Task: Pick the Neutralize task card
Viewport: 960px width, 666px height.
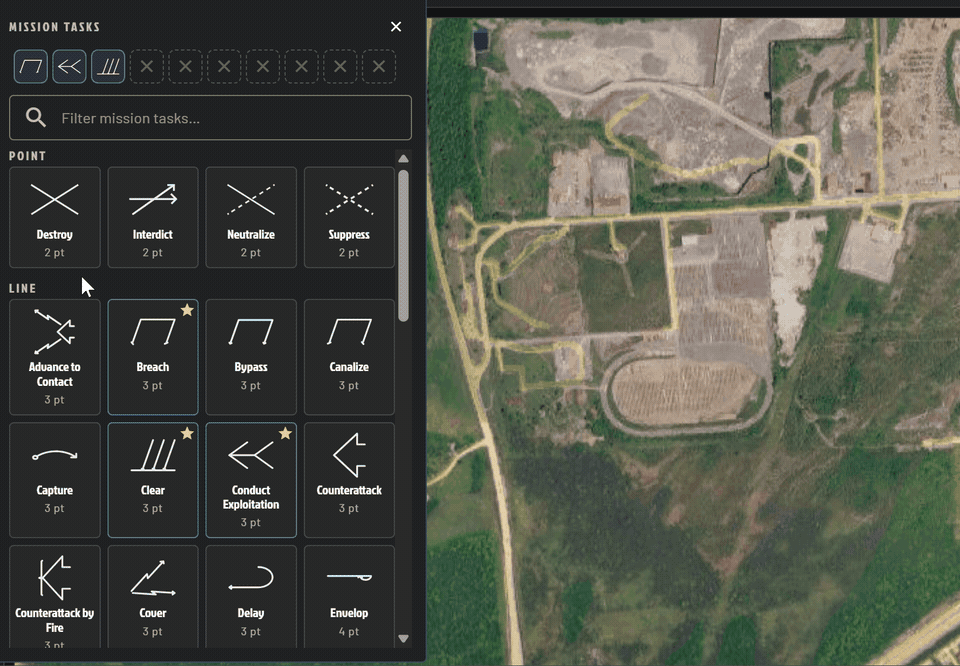Action: click(x=251, y=217)
